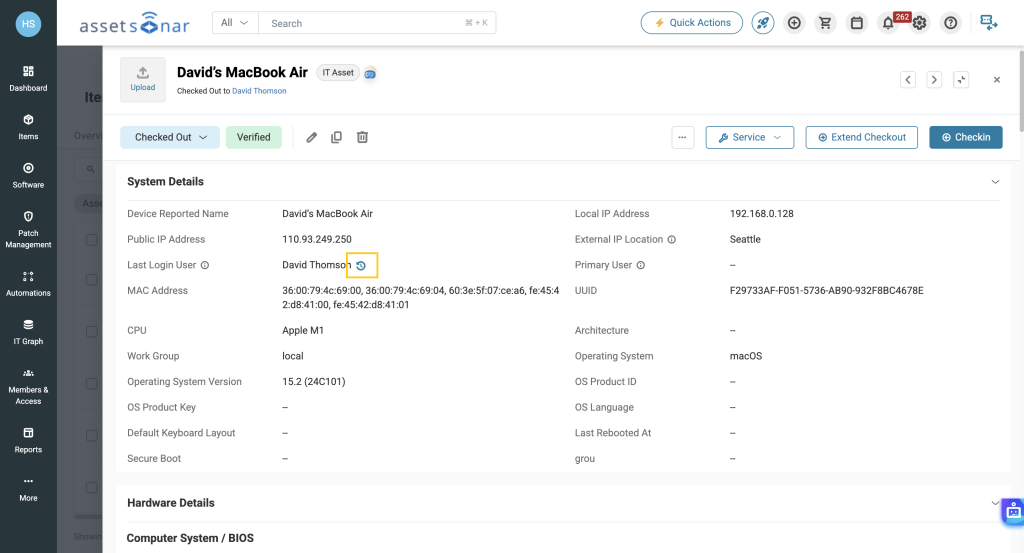Click the edit pencil icon
The image size is (1024, 553).
312,137
